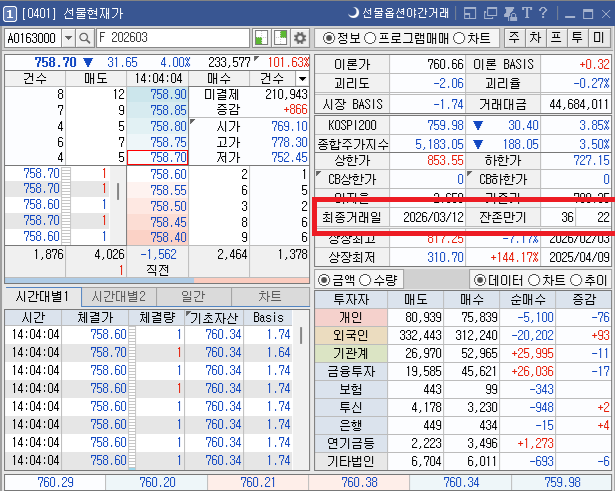The width and height of the screenshot is (615, 491).
Task: Select the 금액 radio button
Action: tap(324, 280)
